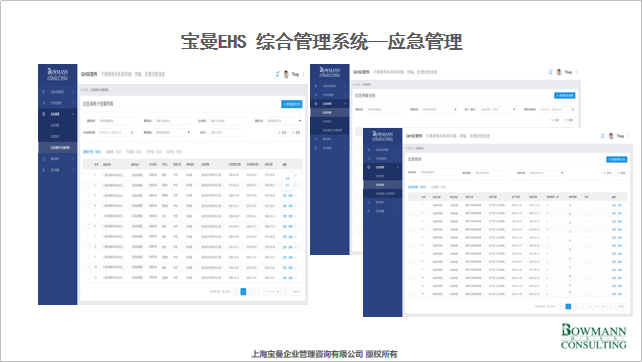Click user avatar on emergency plan (应急预案) page
This screenshot has height=362, width=643.
tap(559, 72)
